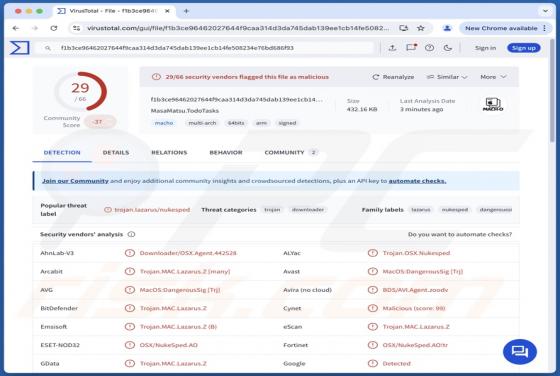Screen dimensions: 560x376
Task: Click trojan.lazarus/nukesped threat label
Action: pos(152,210)
